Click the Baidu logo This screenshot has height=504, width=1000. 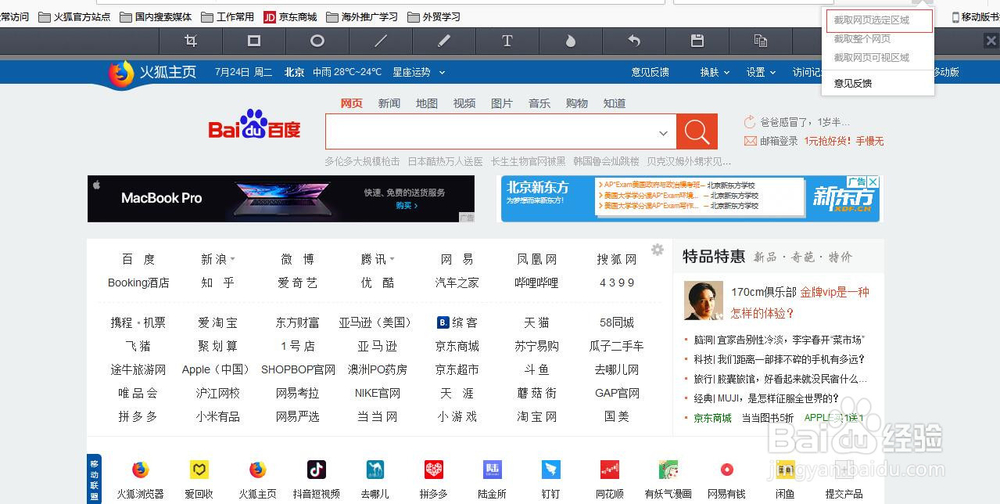pos(254,125)
